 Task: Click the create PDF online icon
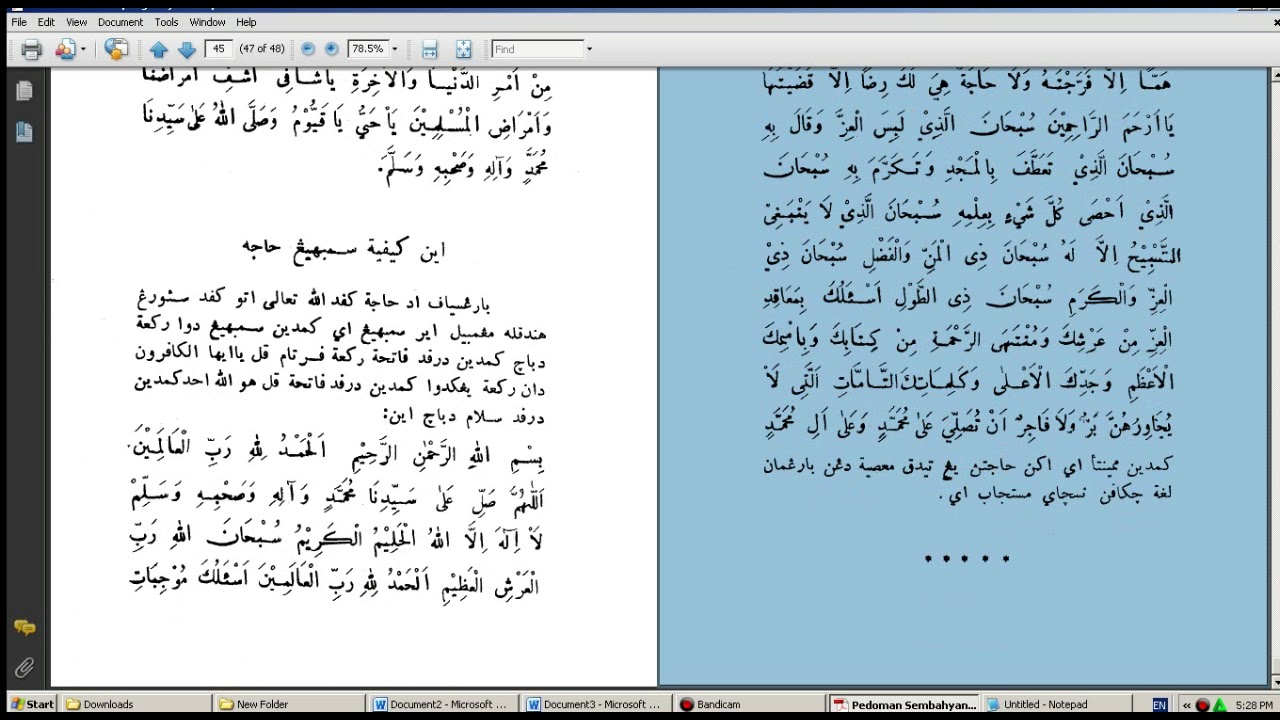(116, 49)
